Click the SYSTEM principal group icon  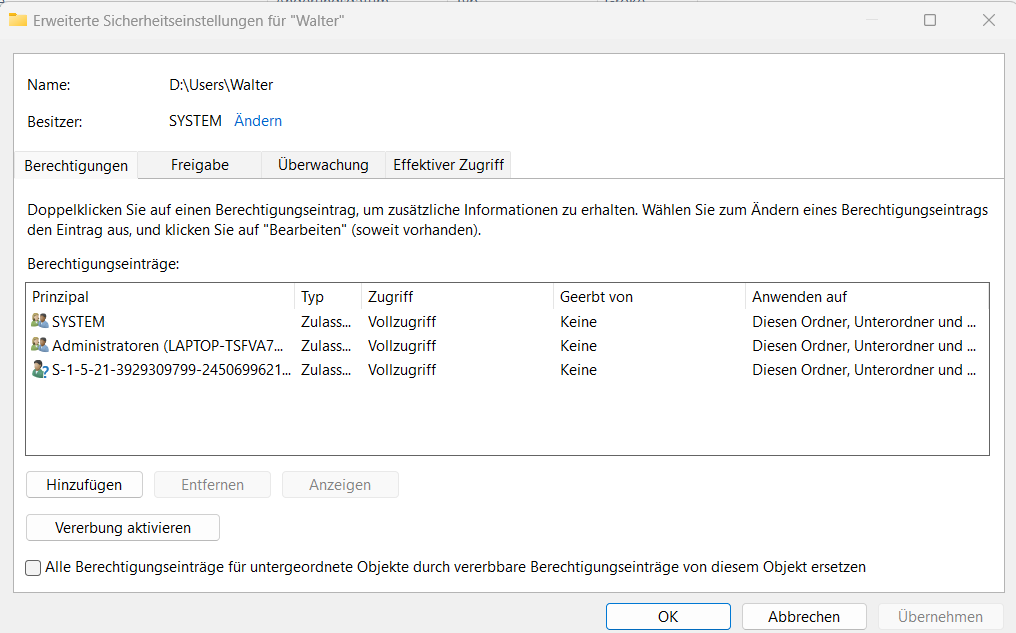[40, 322]
